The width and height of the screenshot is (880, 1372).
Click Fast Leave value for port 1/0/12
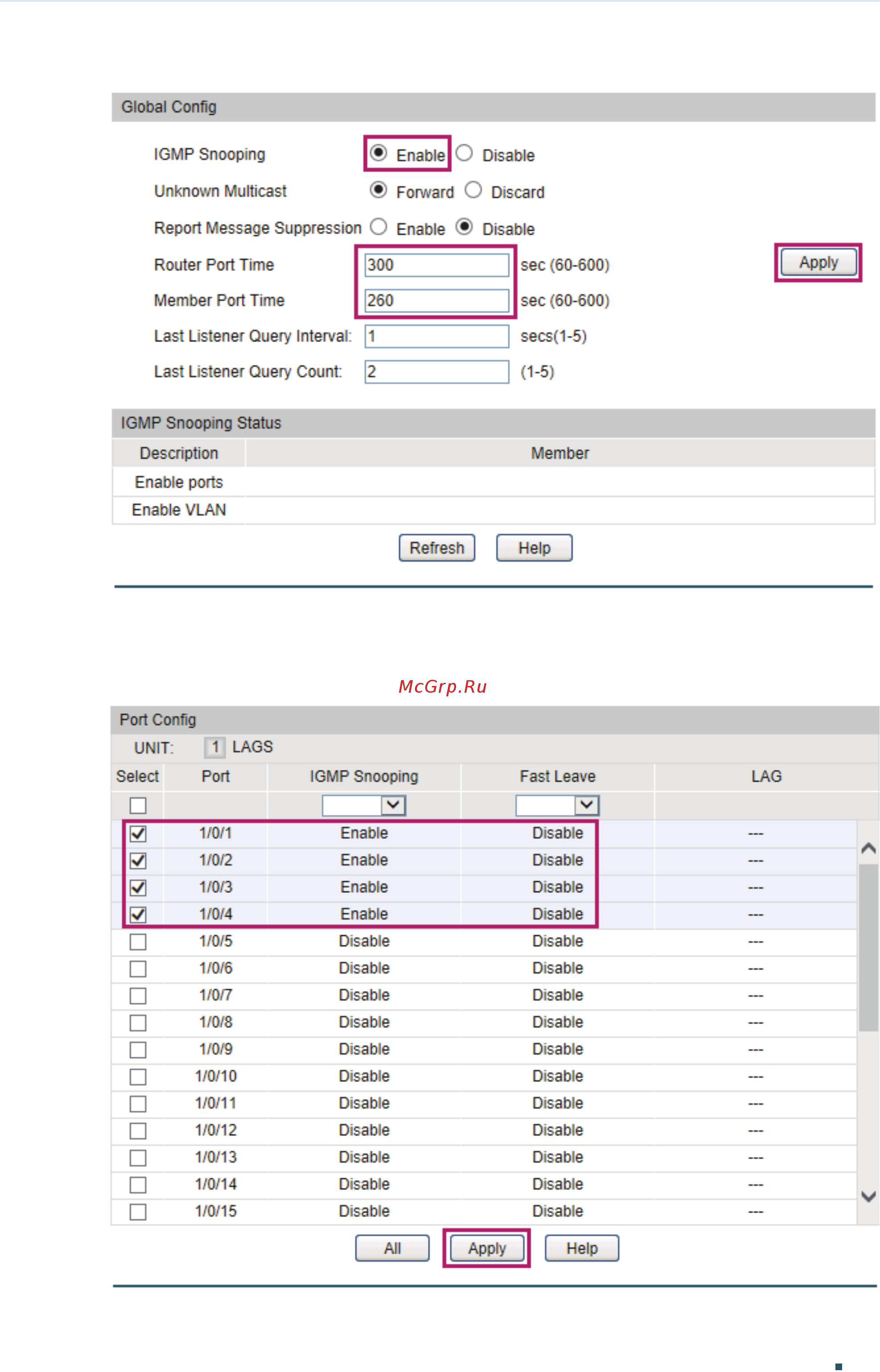[x=557, y=1130]
